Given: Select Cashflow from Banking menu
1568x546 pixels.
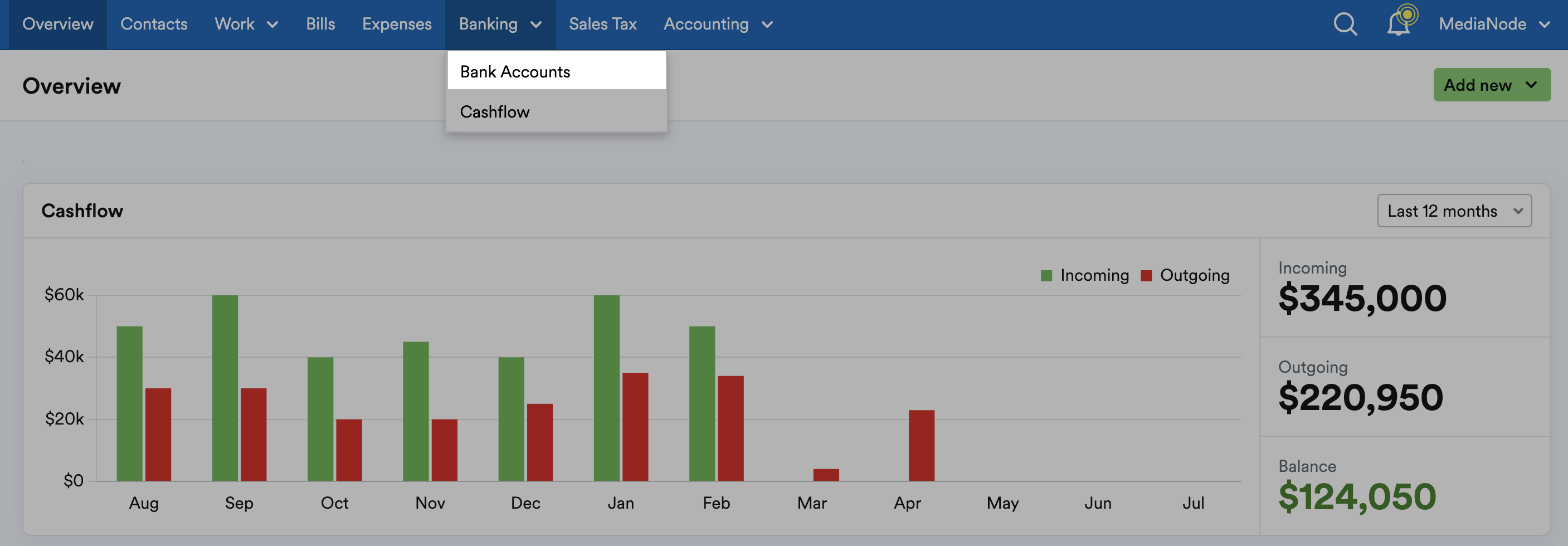Looking at the screenshot, I should [x=556, y=111].
